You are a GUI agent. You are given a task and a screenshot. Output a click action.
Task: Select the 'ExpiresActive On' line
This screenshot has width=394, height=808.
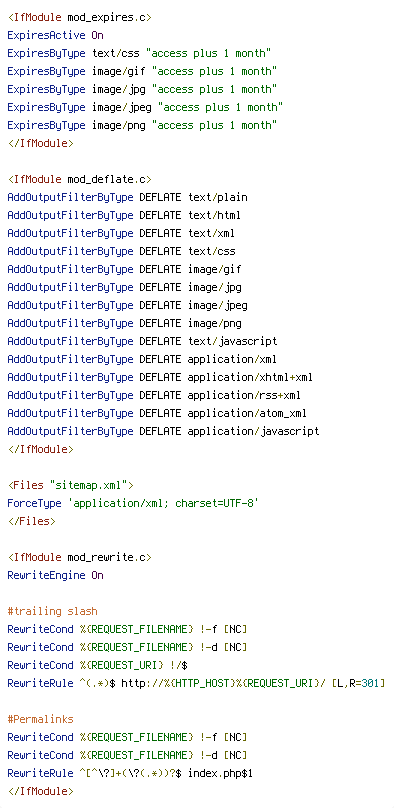point(56,36)
